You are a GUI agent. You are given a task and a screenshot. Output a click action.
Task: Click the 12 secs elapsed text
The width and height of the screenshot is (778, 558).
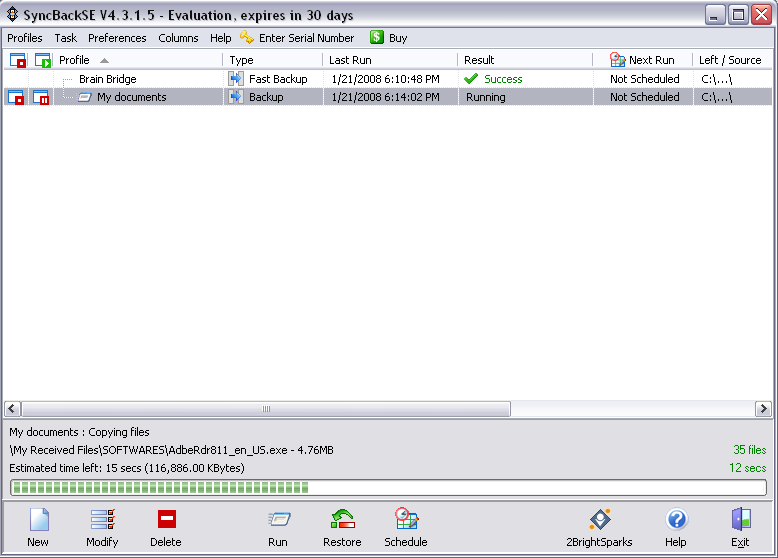[748, 468]
